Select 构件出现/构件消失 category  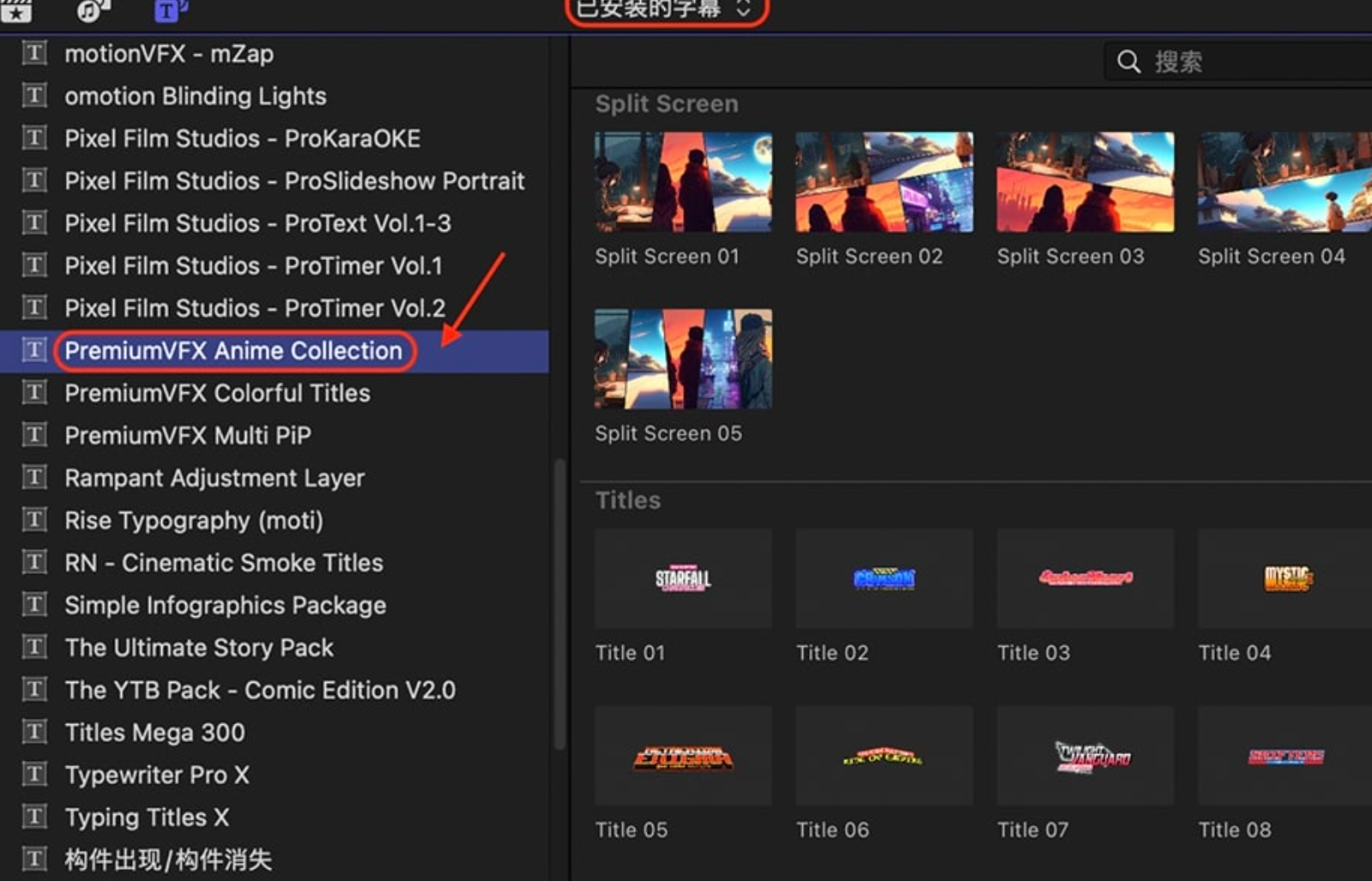(x=168, y=860)
